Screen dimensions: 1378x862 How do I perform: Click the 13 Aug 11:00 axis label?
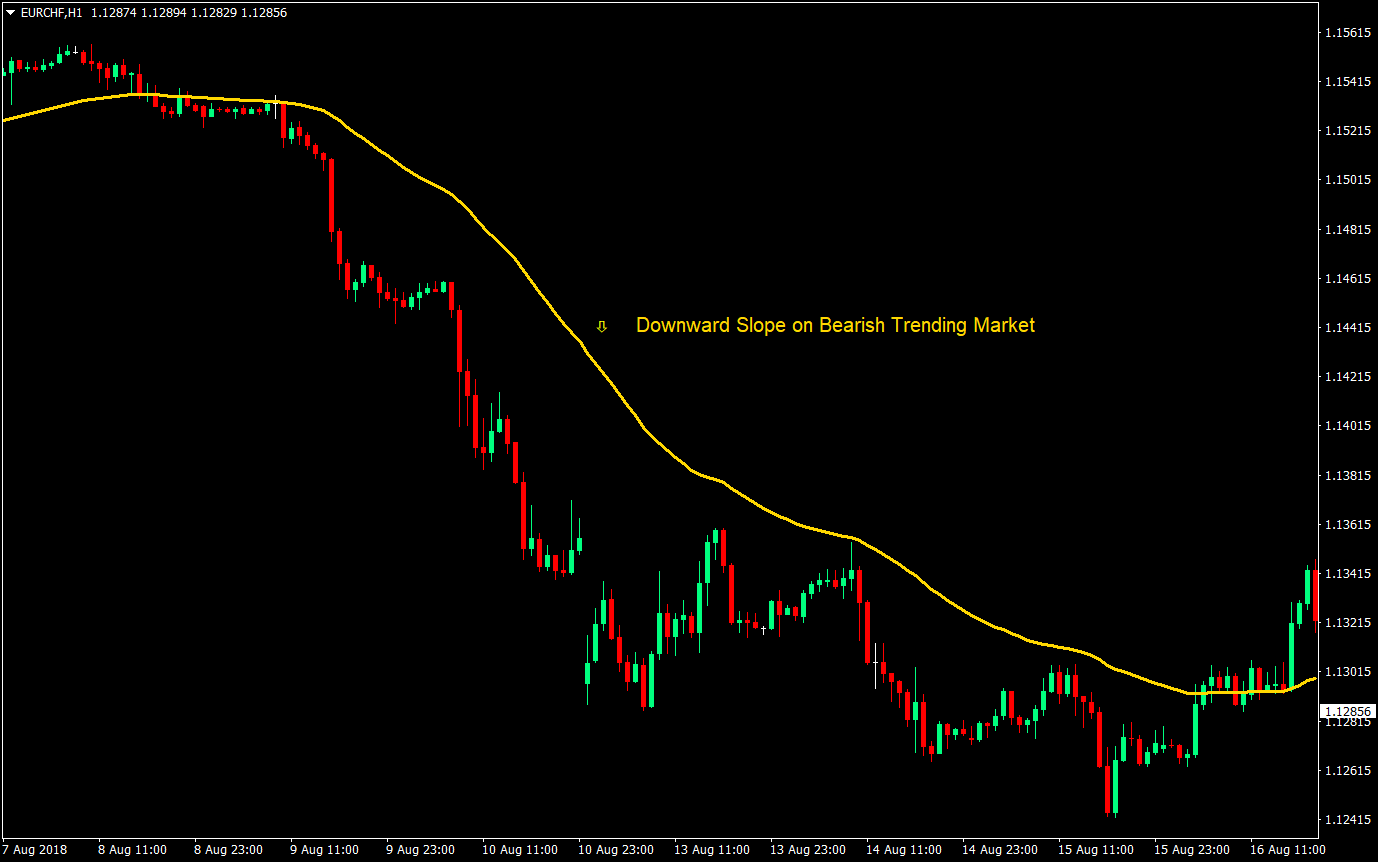click(711, 849)
